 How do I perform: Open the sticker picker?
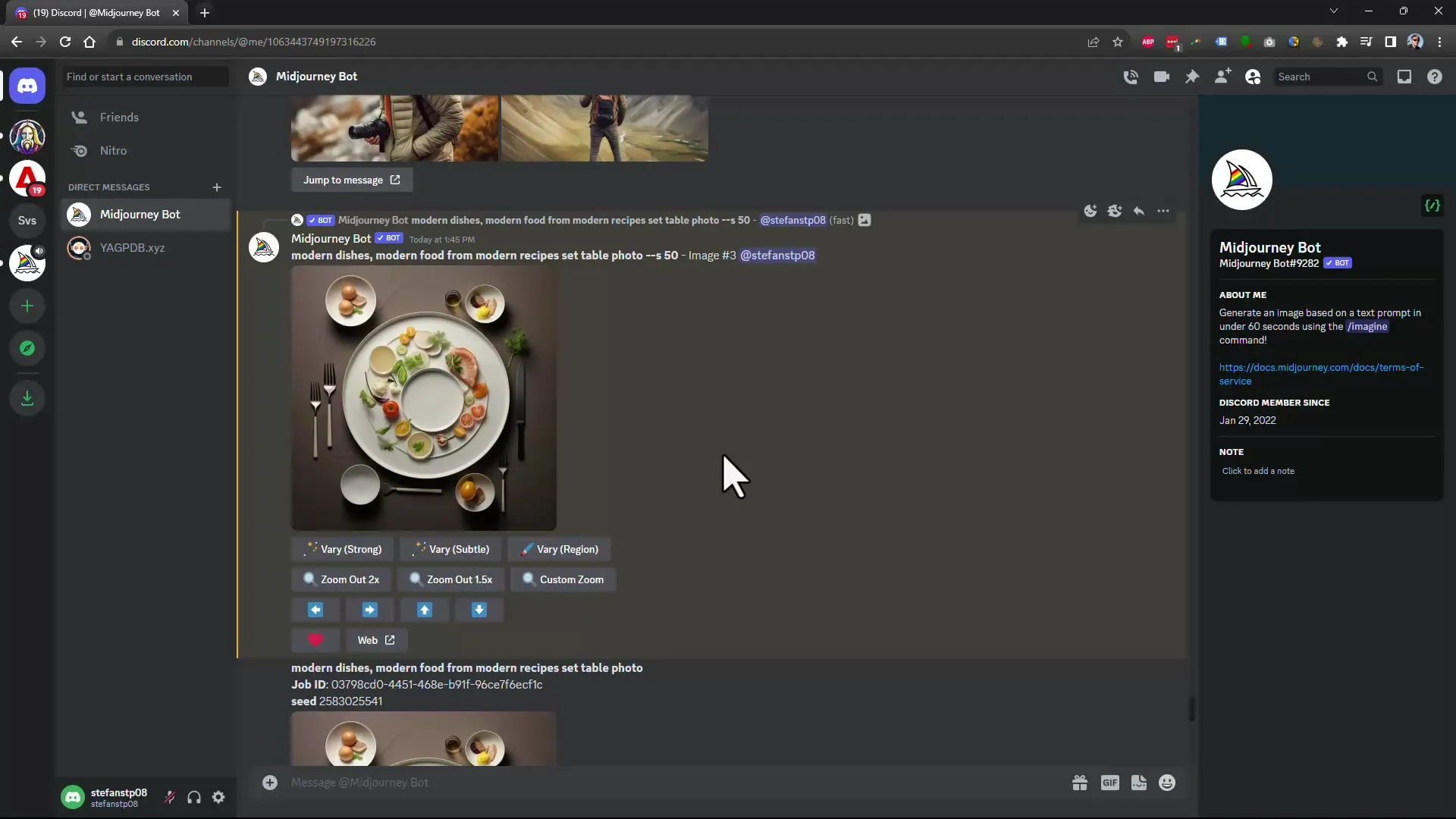pyautogui.click(x=1139, y=783)
